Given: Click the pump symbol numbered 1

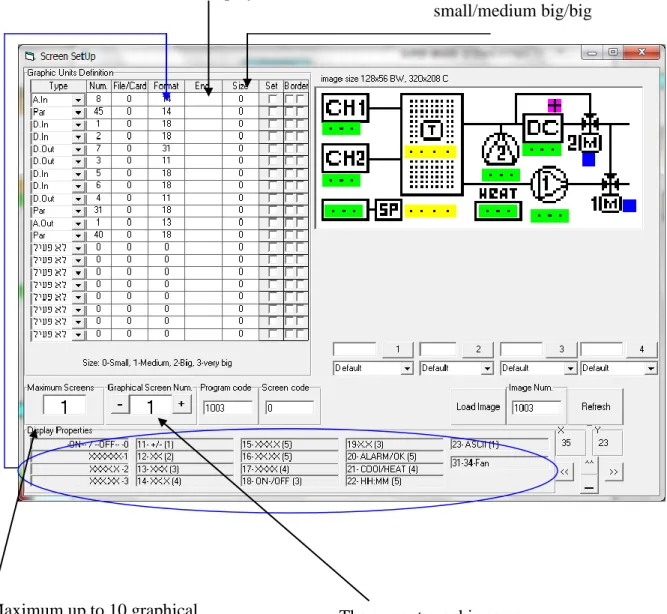Looking at the screenshot, I should pos(549,184).
